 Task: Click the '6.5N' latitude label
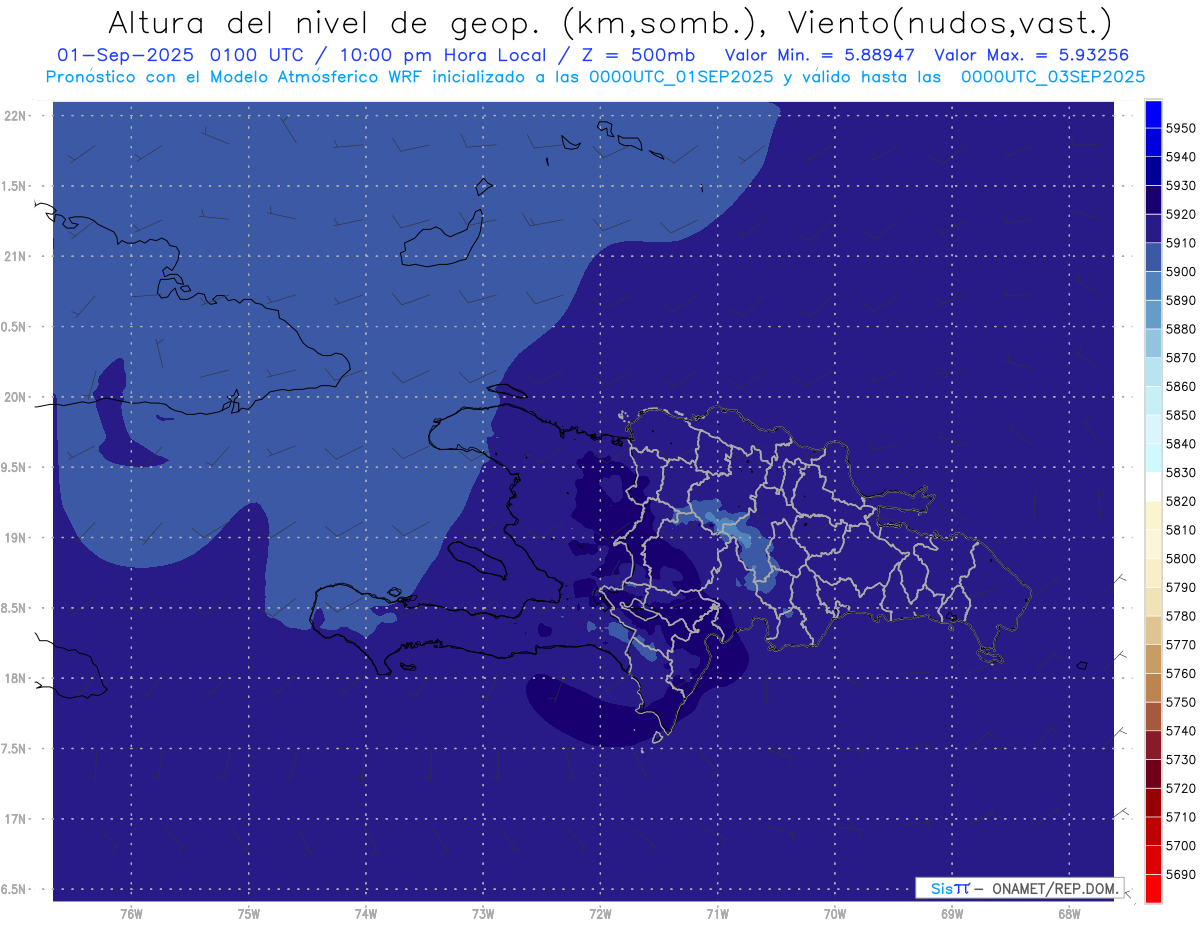click(x=14, y=890)
